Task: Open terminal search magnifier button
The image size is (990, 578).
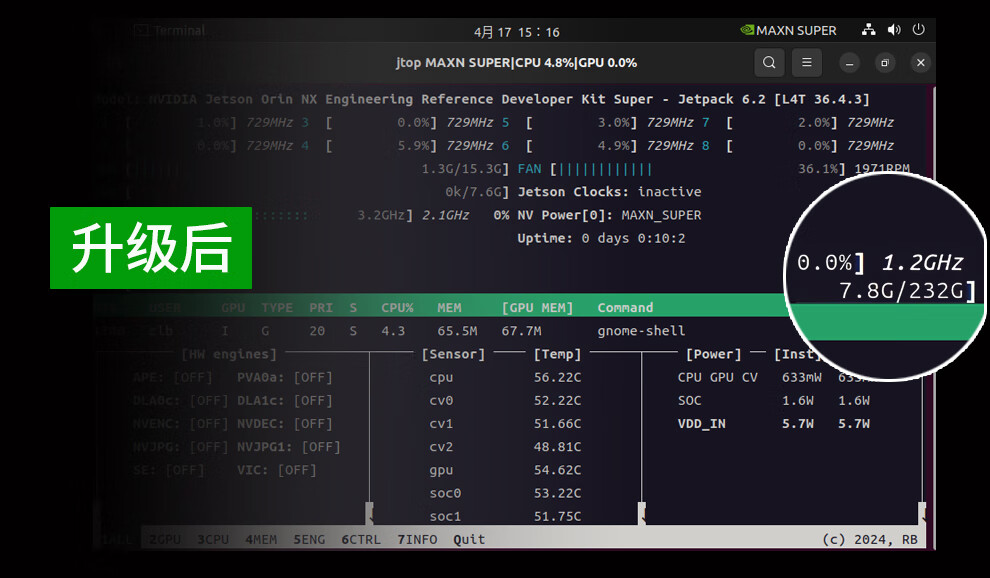Action: click(x=769, y=63)
